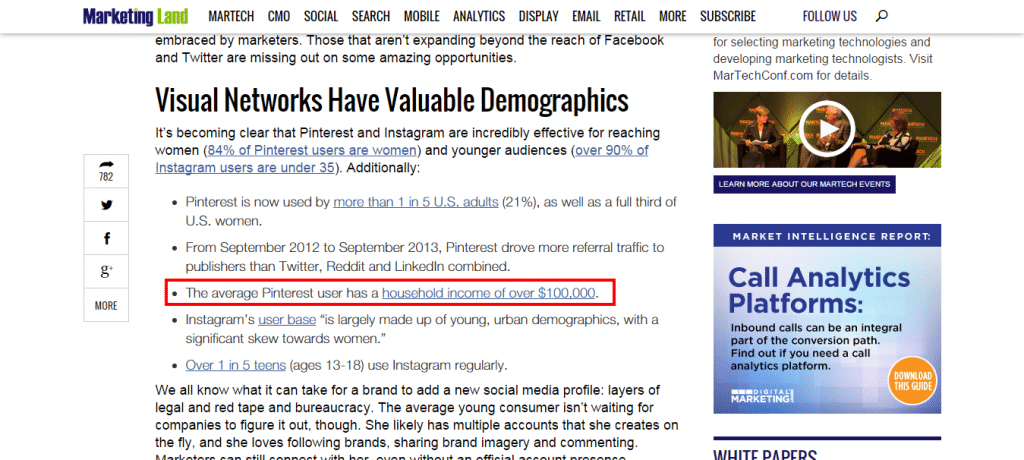Click the share arrow icon showing 782
The image size is (1024, 460).
coord(106,171)
